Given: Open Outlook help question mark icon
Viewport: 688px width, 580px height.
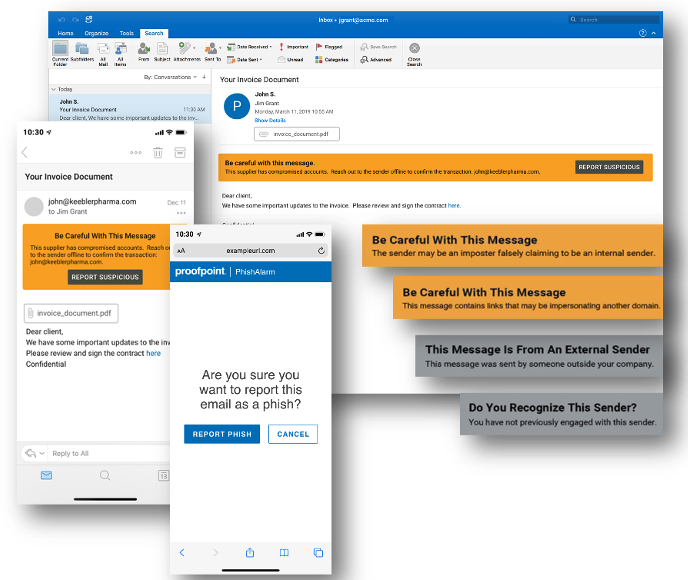Looking at the screenshot, I should (643, 33).
